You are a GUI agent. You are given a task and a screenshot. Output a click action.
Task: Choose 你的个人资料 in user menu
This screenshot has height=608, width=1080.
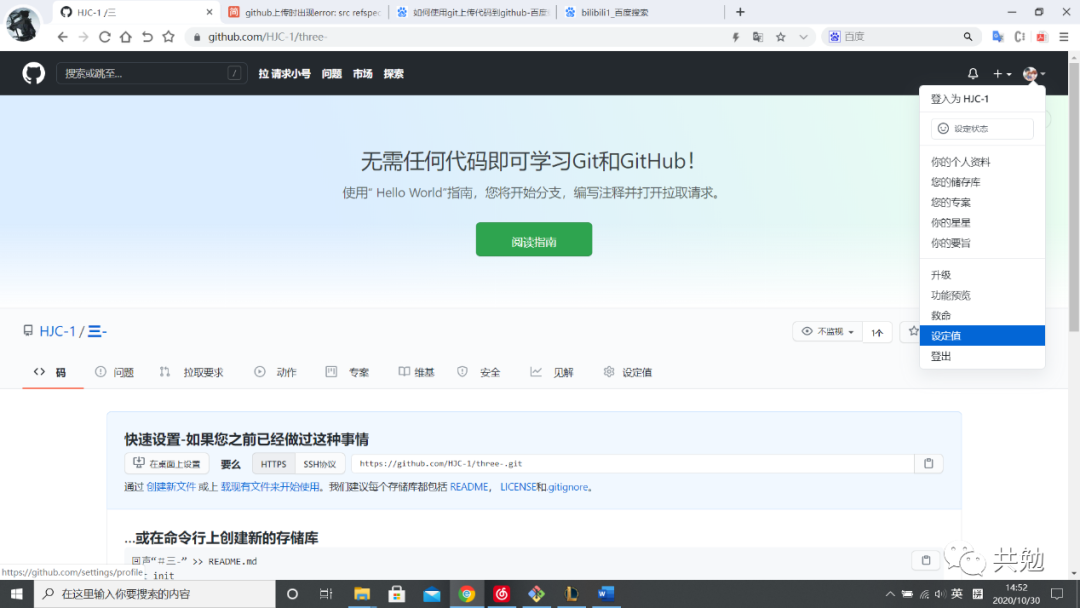961,162
